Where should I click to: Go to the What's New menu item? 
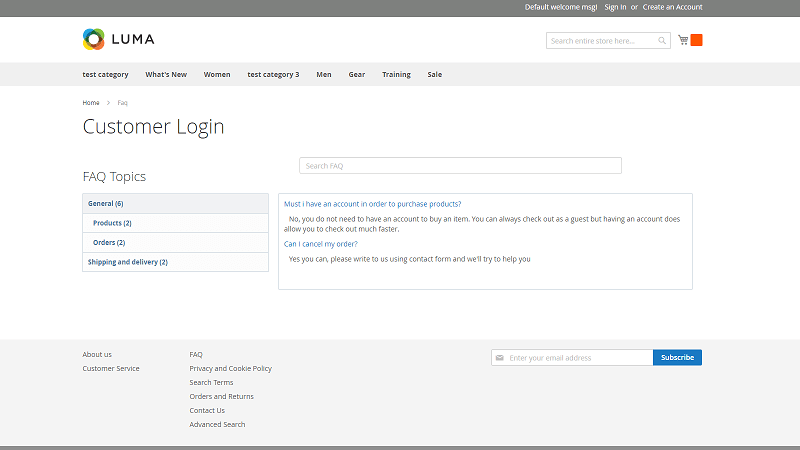coord(166,75)
